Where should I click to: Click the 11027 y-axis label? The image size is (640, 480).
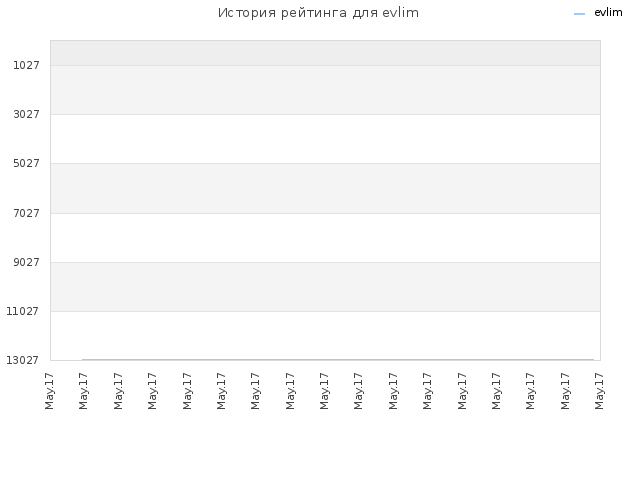[22, 311]
